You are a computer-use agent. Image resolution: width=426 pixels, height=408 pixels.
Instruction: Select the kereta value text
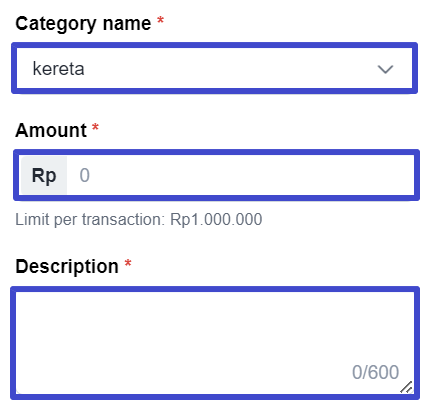[58, 69]
